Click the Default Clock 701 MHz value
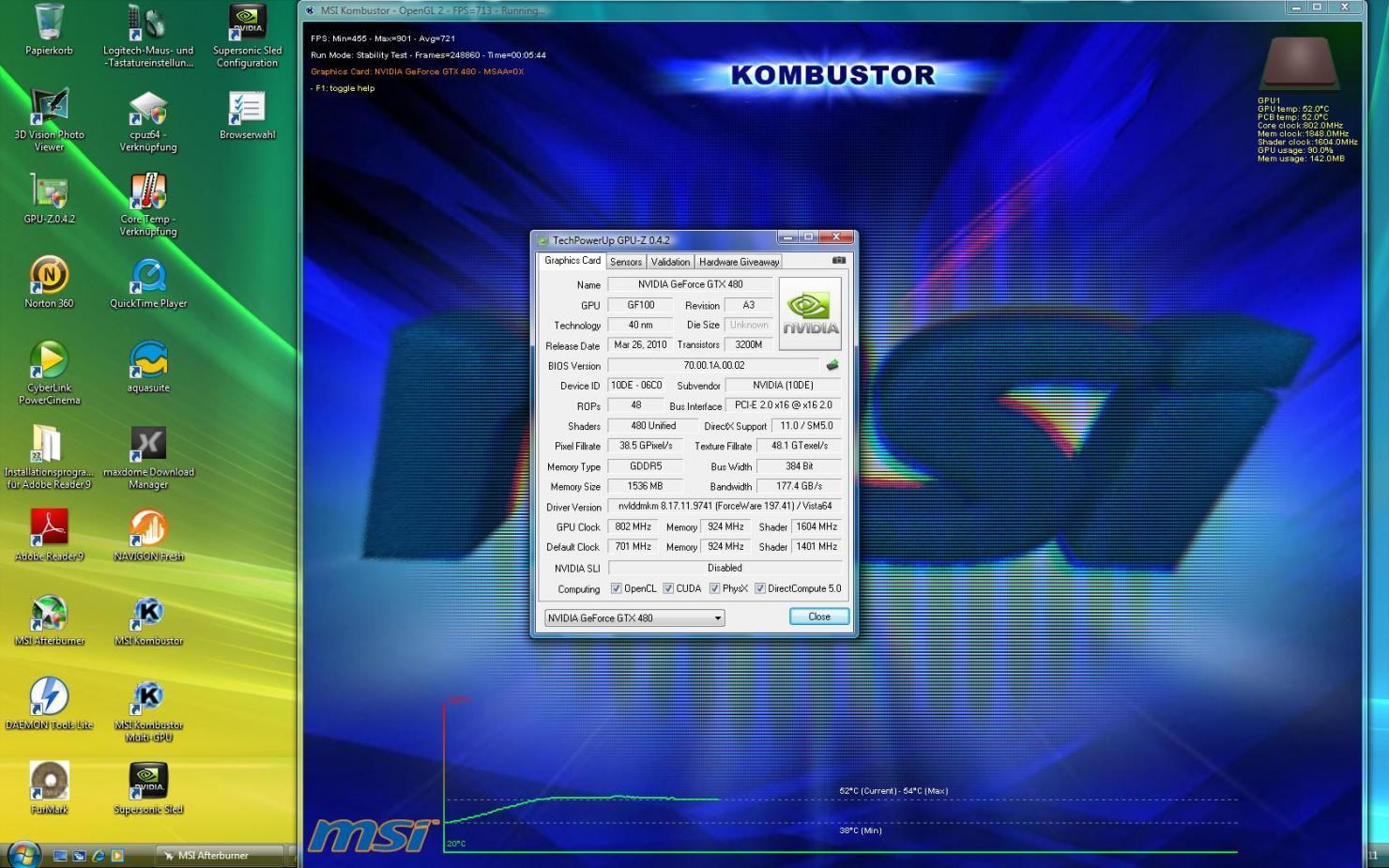1389x868 pixels. coord(633,546)
